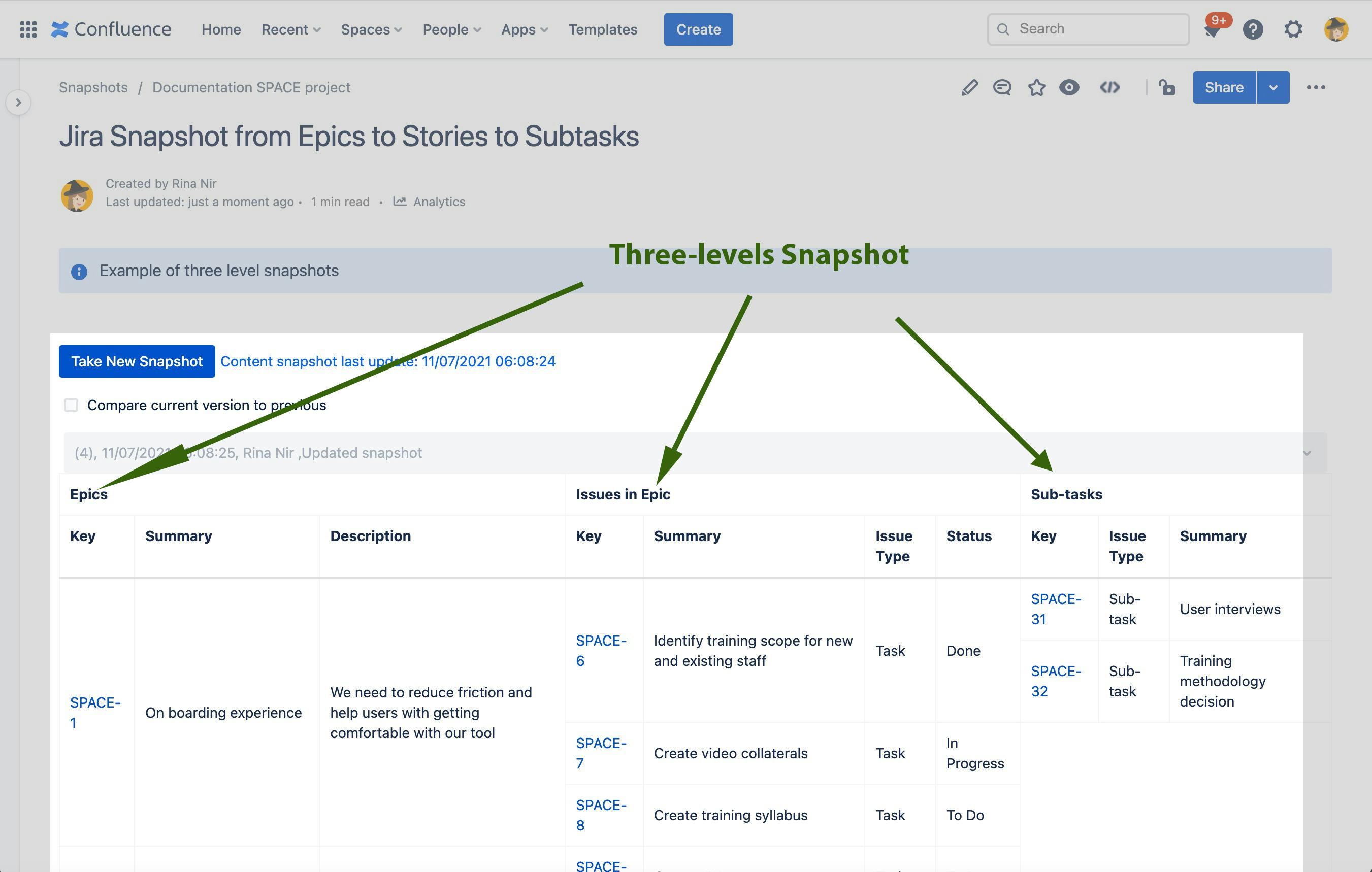Viewport: 1372px width, 872px height.
Task: Switch to the Templates section
Action: (x=602, y=29)
